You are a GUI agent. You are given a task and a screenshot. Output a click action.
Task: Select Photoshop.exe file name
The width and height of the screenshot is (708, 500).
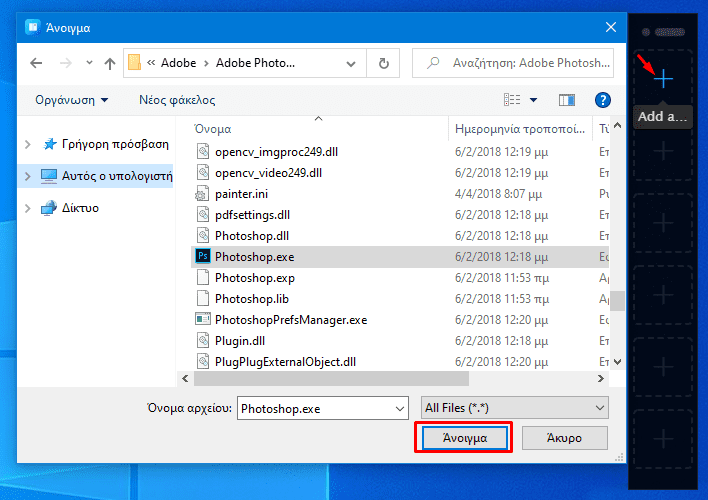255,257
